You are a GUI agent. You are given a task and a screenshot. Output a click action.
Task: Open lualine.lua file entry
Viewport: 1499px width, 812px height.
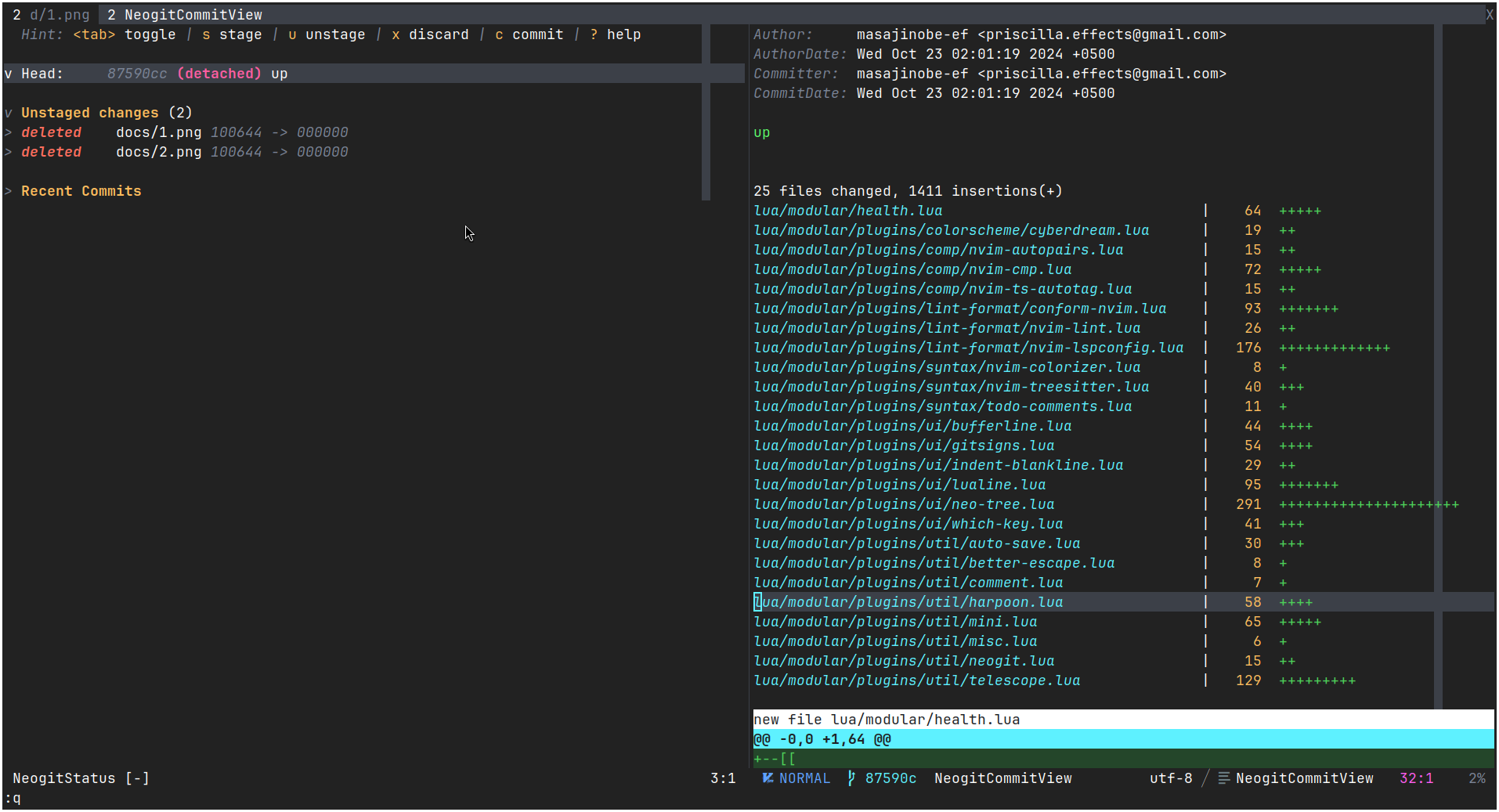[x=900, y=485]
